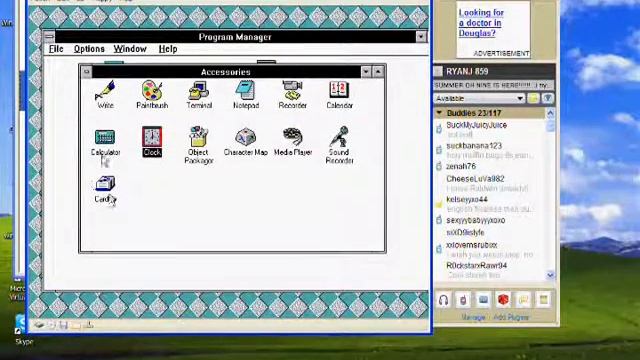
Task: Open Skype desktop shortcut
Action: coord(21,329)
